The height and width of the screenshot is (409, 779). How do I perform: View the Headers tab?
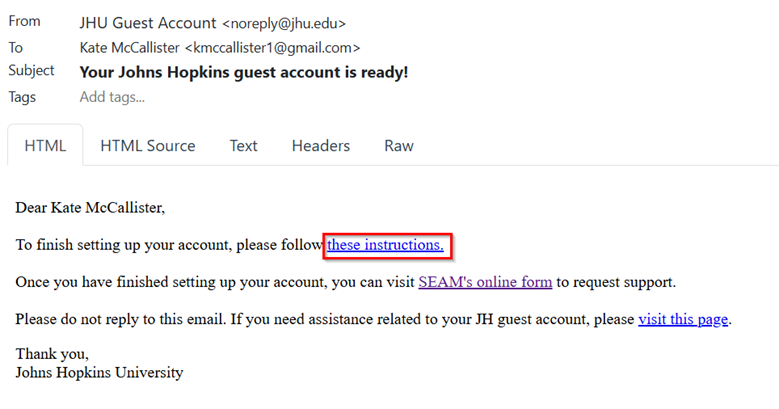point(321,146)
